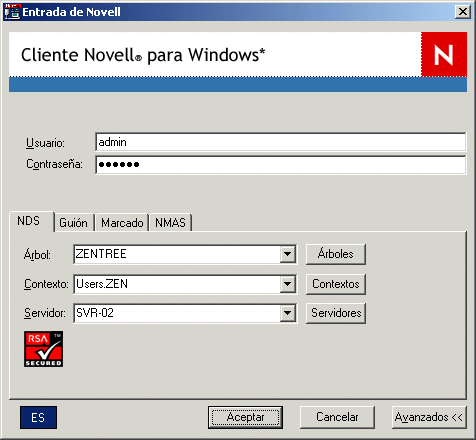Open the Servidor dropdown arrow
The image size is (476, 440).
click(x=287, y=313)
